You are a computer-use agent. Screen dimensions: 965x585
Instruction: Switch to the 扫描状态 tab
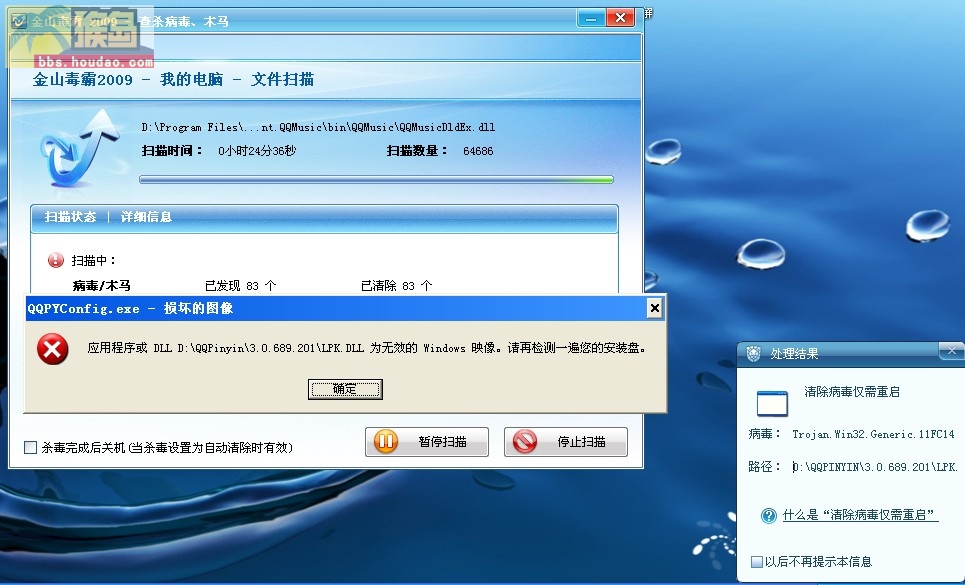click(70, 217)
